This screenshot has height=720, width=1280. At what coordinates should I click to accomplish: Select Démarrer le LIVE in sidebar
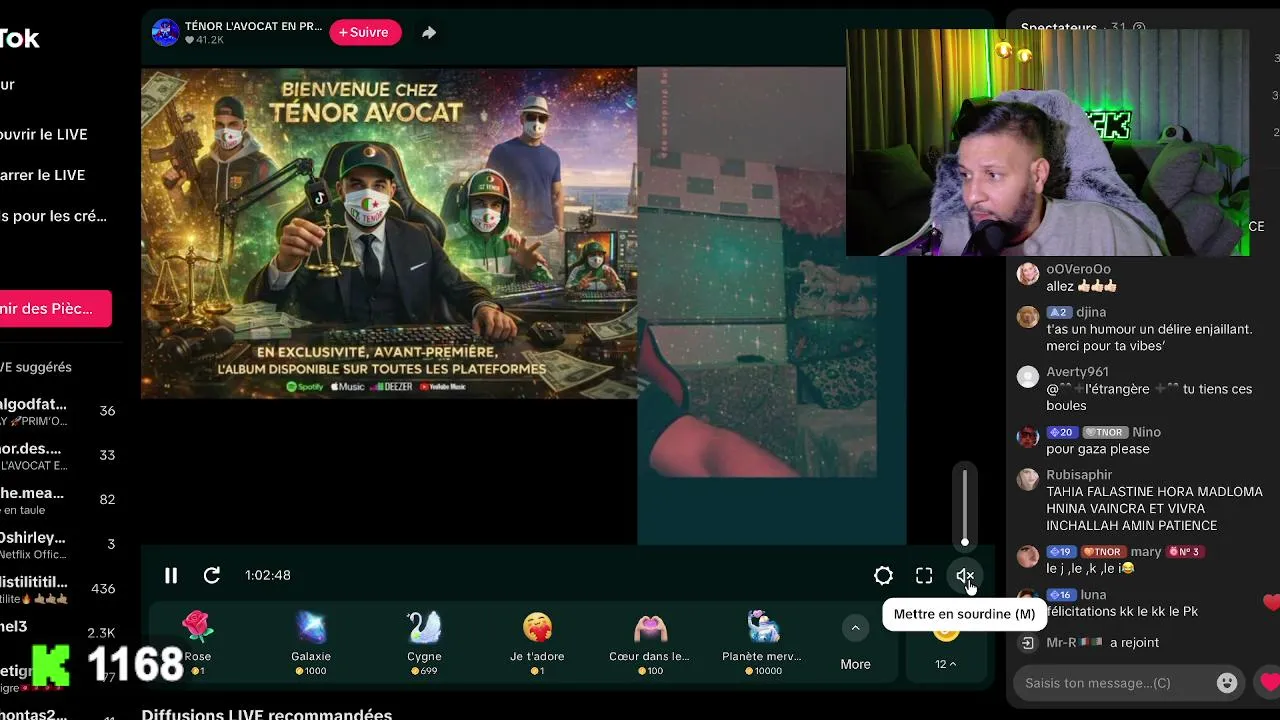pos(43,175)
